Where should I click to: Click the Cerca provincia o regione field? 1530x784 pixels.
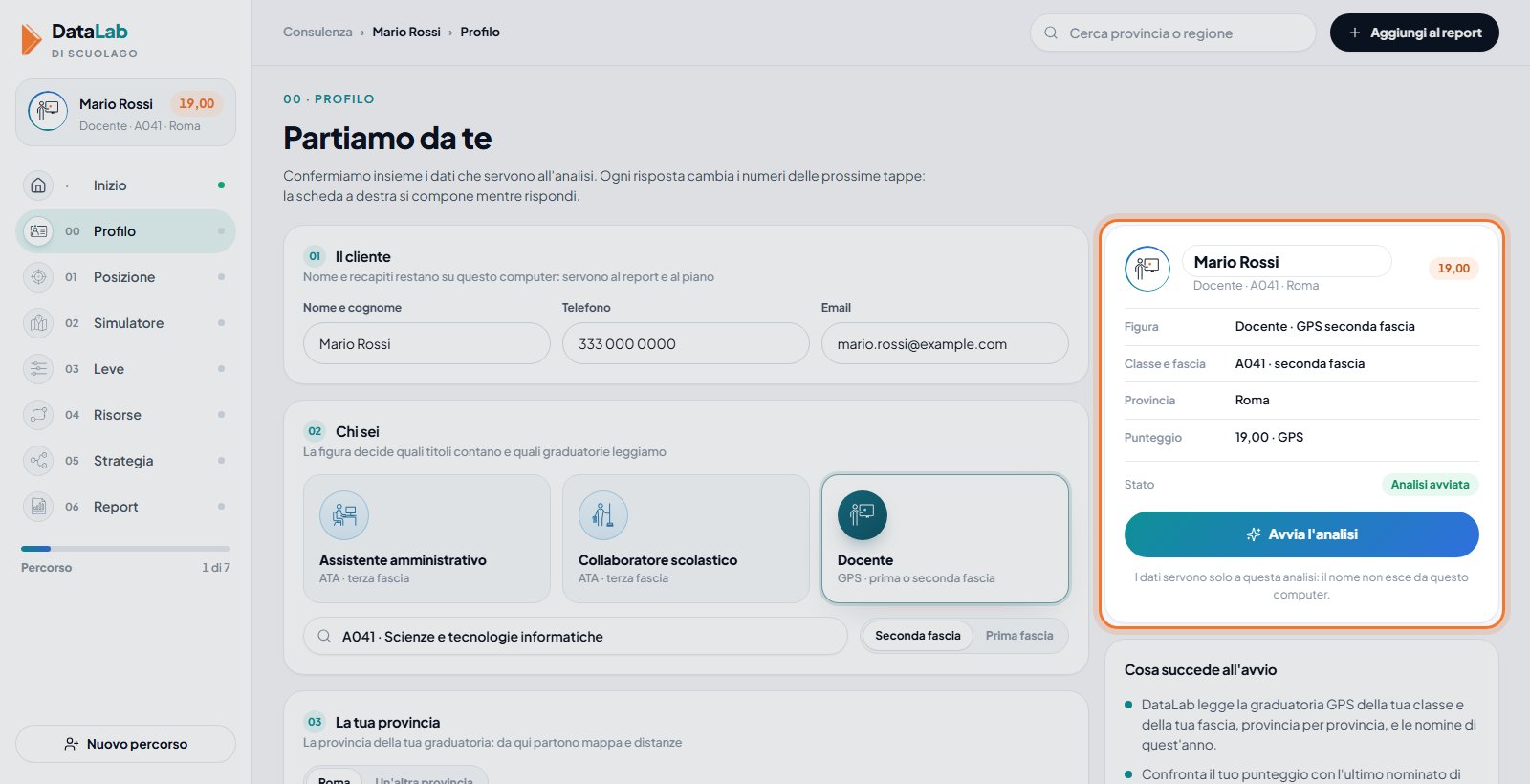coord(1173,33)
